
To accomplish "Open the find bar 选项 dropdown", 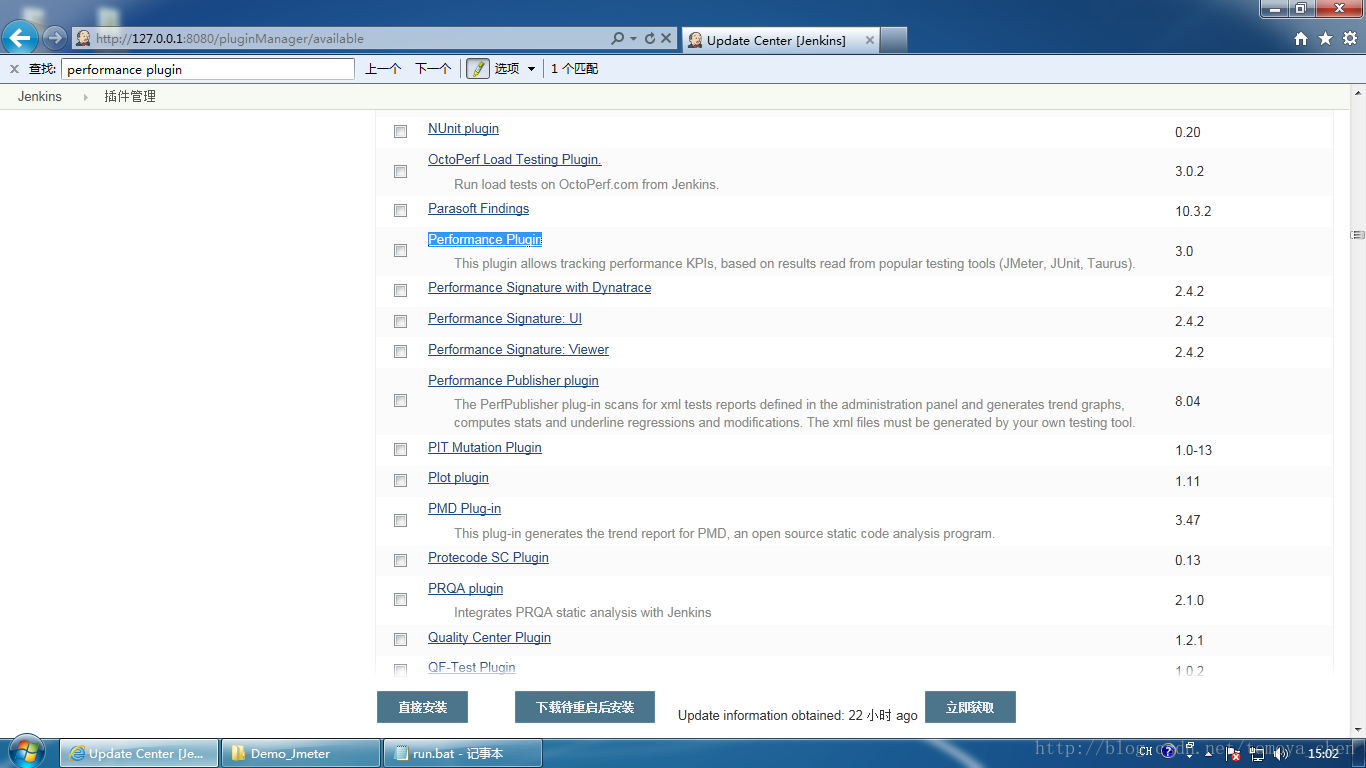I will 515,69.
